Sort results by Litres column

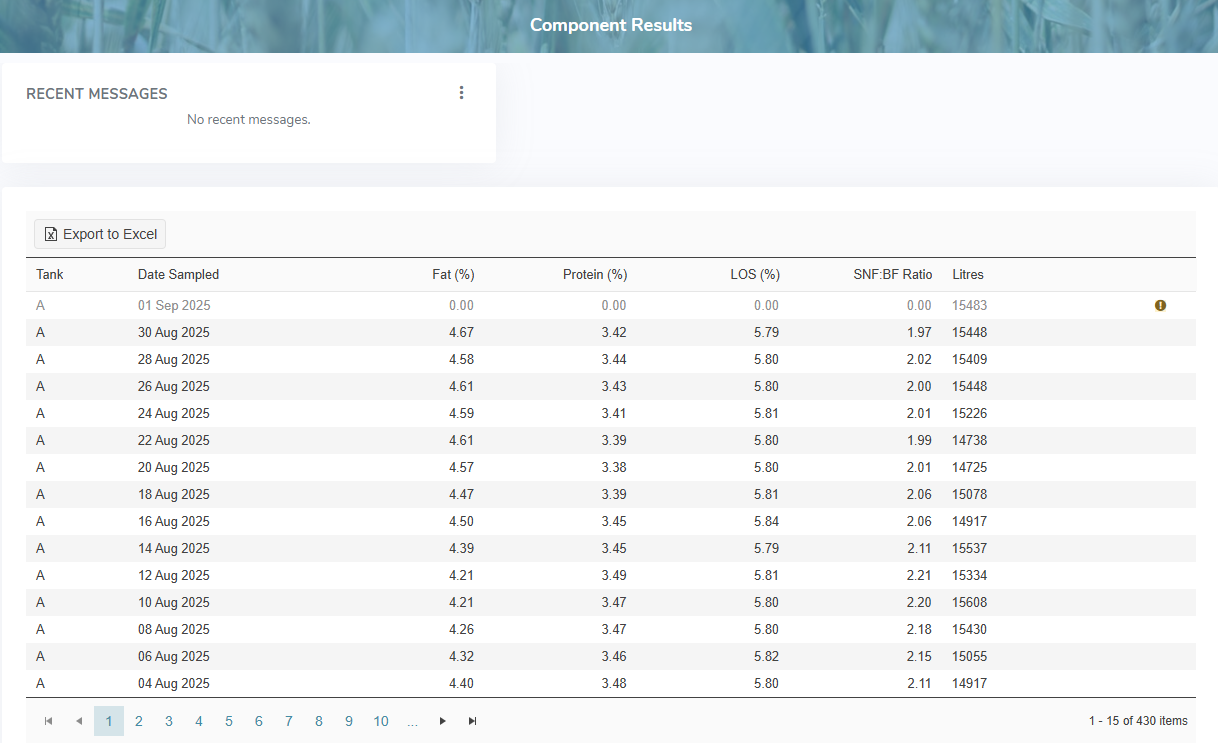969,274
